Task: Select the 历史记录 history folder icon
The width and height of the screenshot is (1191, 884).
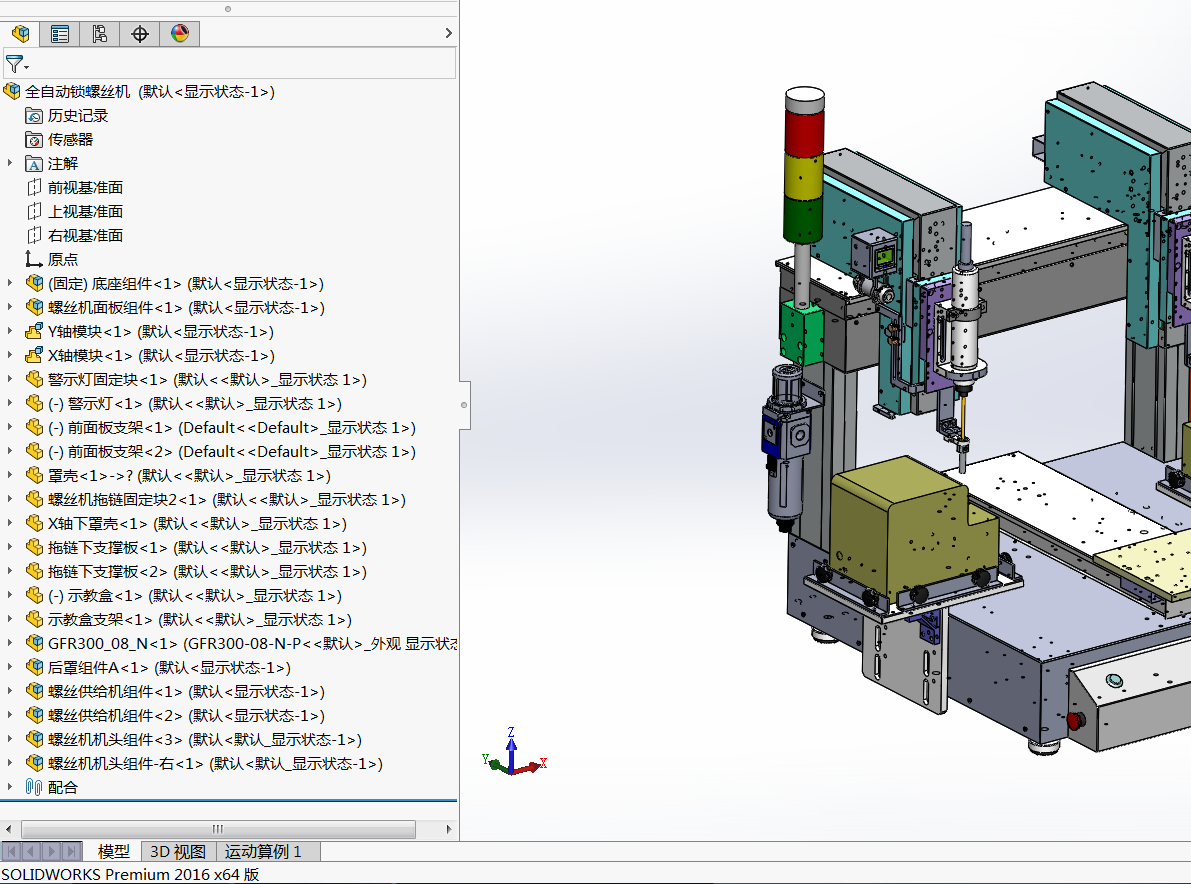Action: (x=33, y=115)
